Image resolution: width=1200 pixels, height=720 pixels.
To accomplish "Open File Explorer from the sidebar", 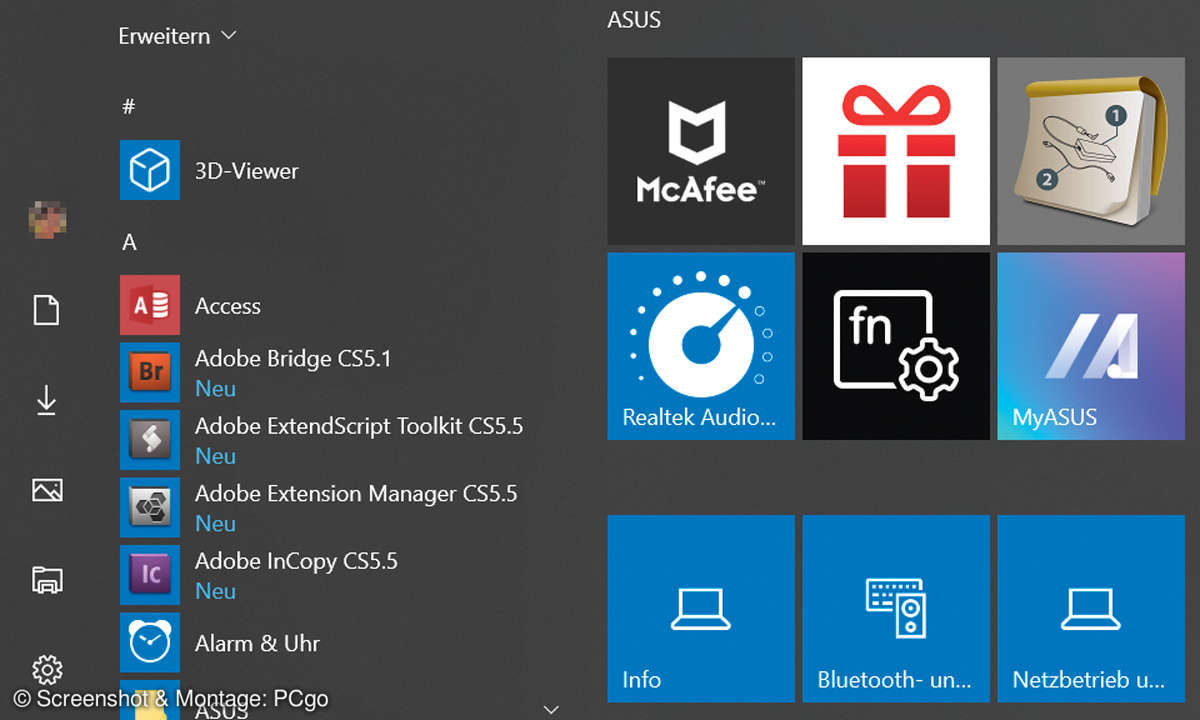I will click(x=47, y=579).
